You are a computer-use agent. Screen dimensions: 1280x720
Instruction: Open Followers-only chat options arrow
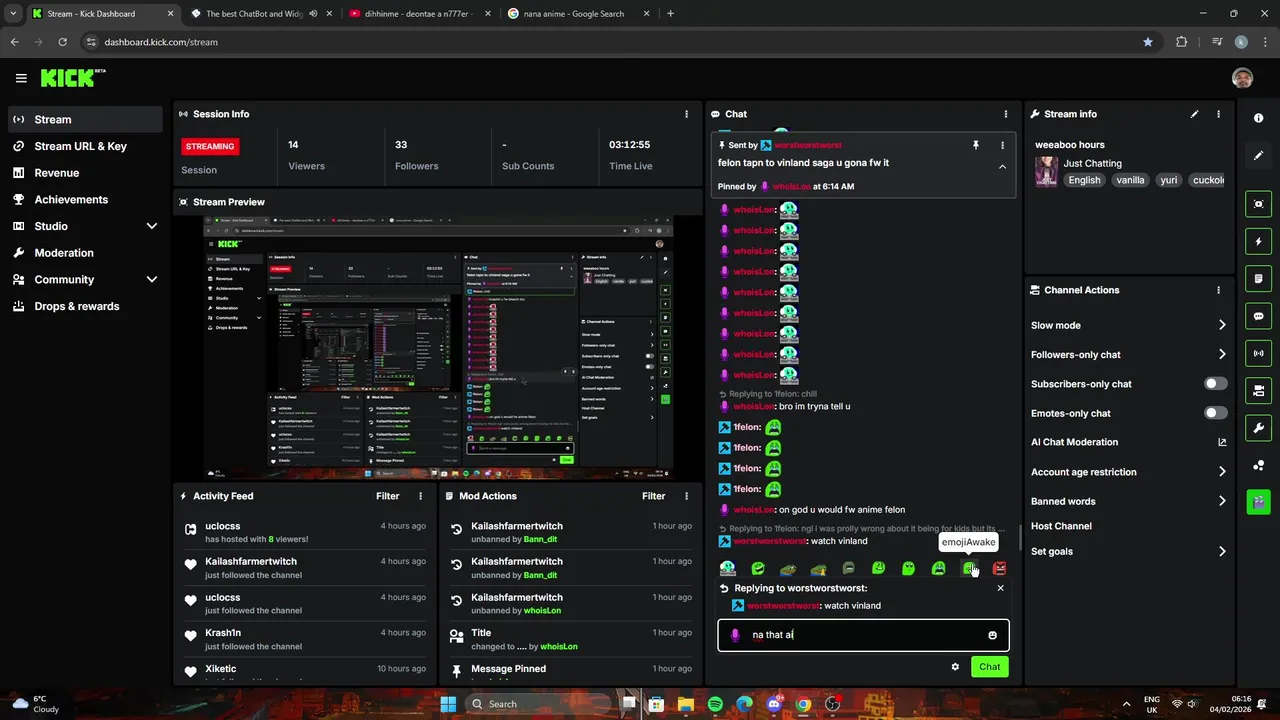pos(1222,354)
